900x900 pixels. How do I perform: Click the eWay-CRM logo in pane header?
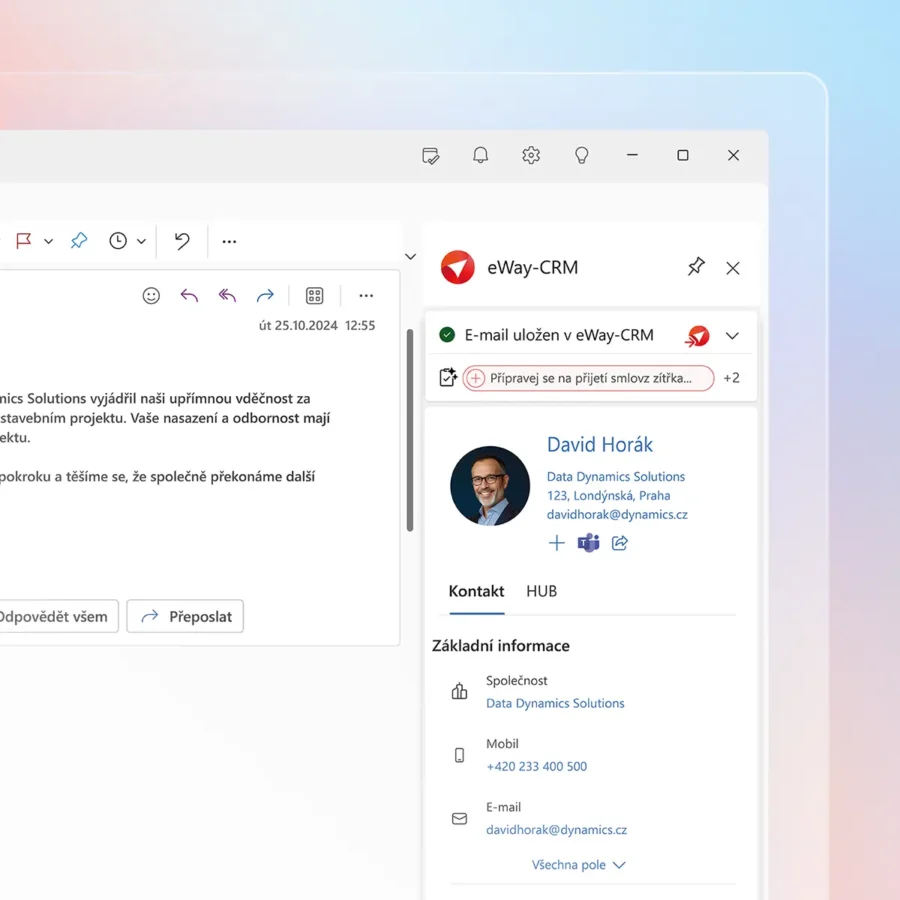[x=457, y=267]
